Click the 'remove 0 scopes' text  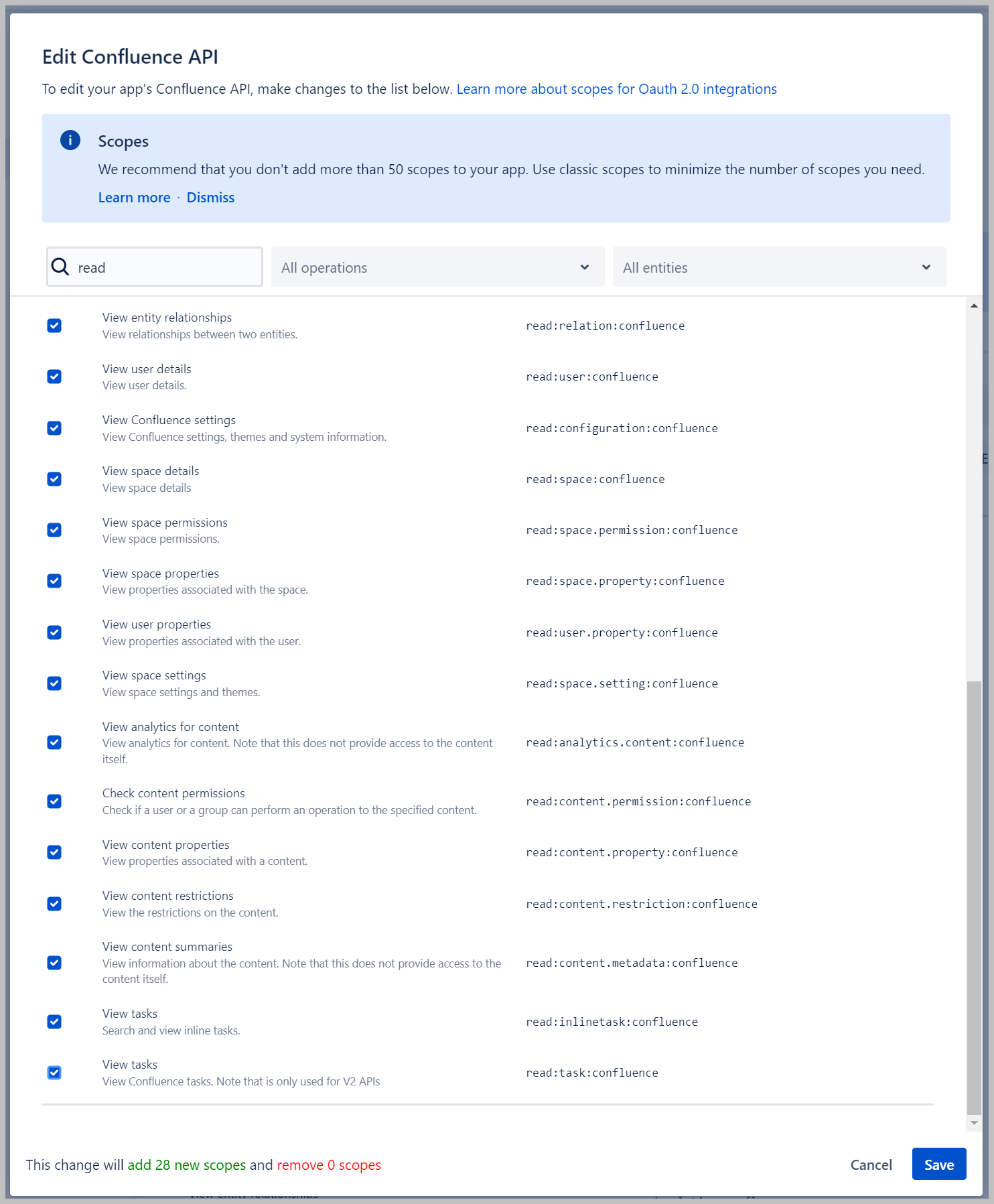click(329, 1165)
